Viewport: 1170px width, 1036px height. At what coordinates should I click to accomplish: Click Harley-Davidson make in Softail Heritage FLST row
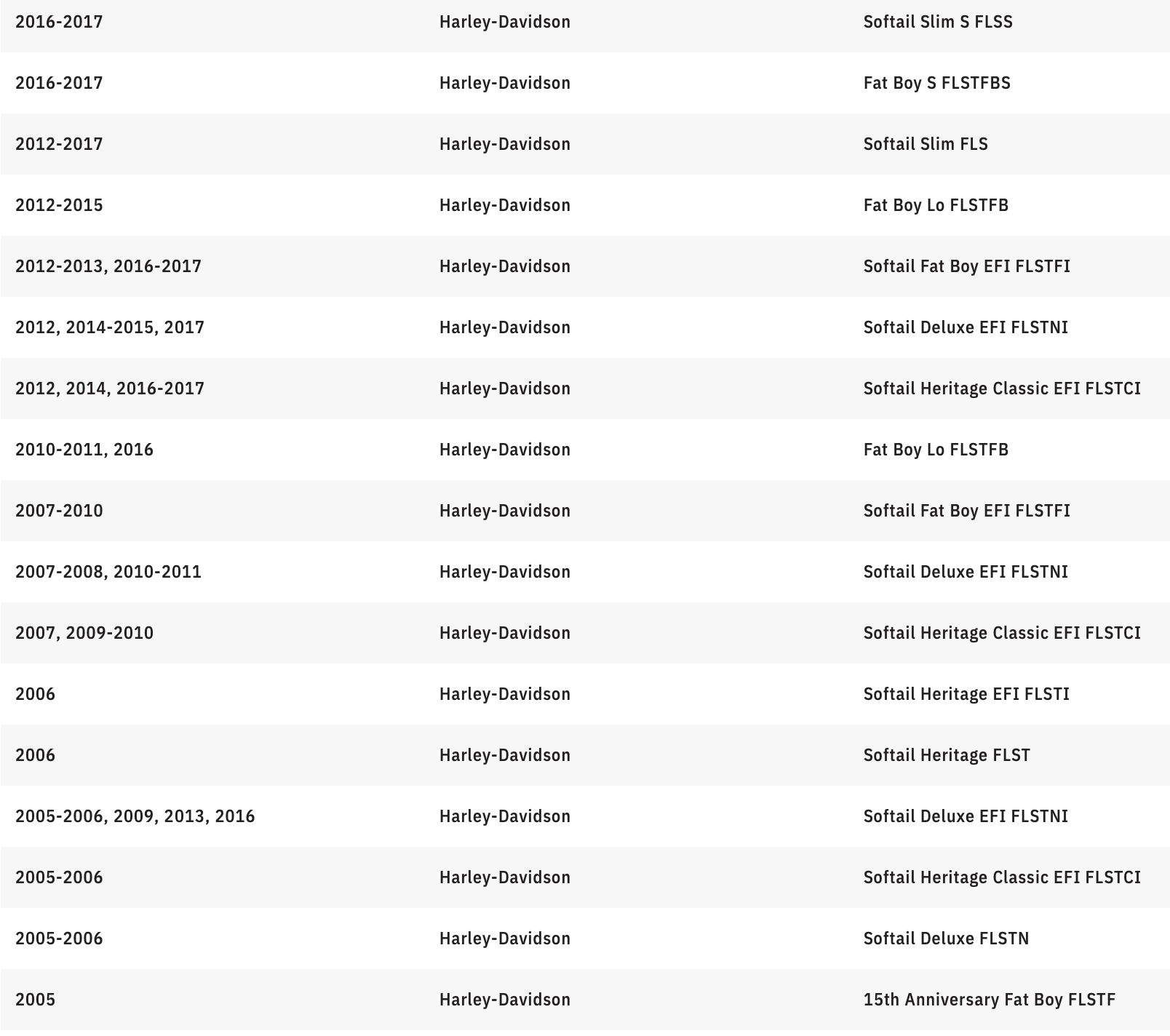pos(505,755)
